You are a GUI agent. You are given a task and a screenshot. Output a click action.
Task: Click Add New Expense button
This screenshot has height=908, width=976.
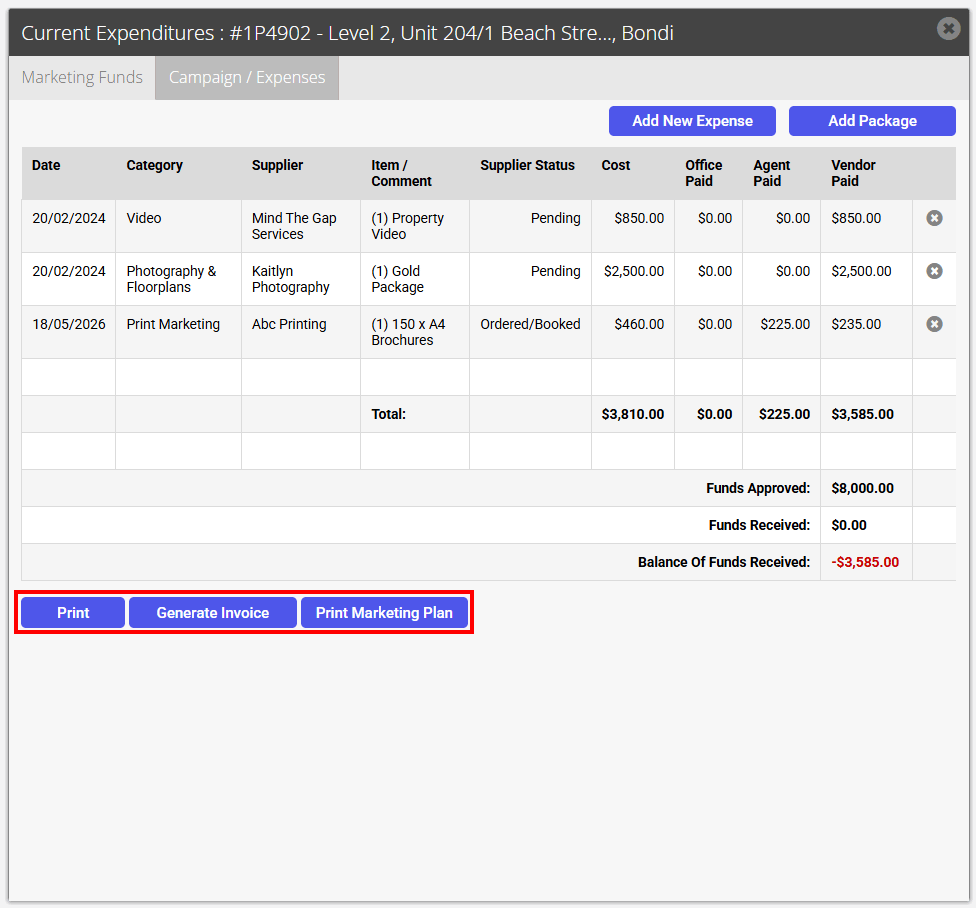(692, 121)
